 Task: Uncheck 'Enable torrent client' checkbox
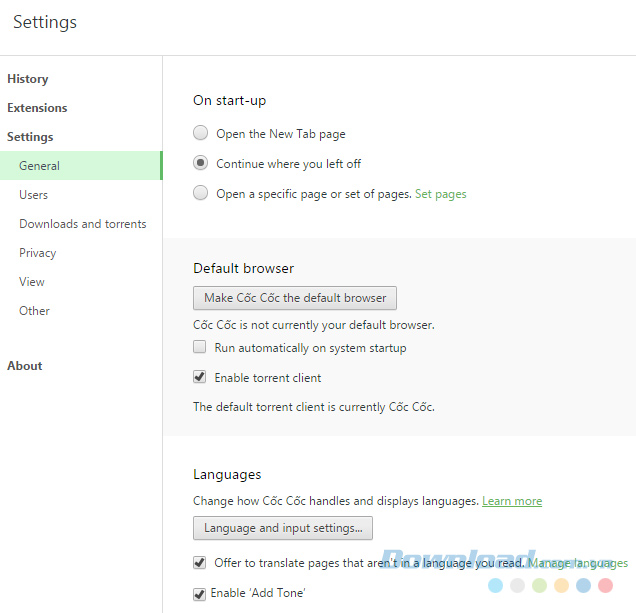(x=200, y=378)
